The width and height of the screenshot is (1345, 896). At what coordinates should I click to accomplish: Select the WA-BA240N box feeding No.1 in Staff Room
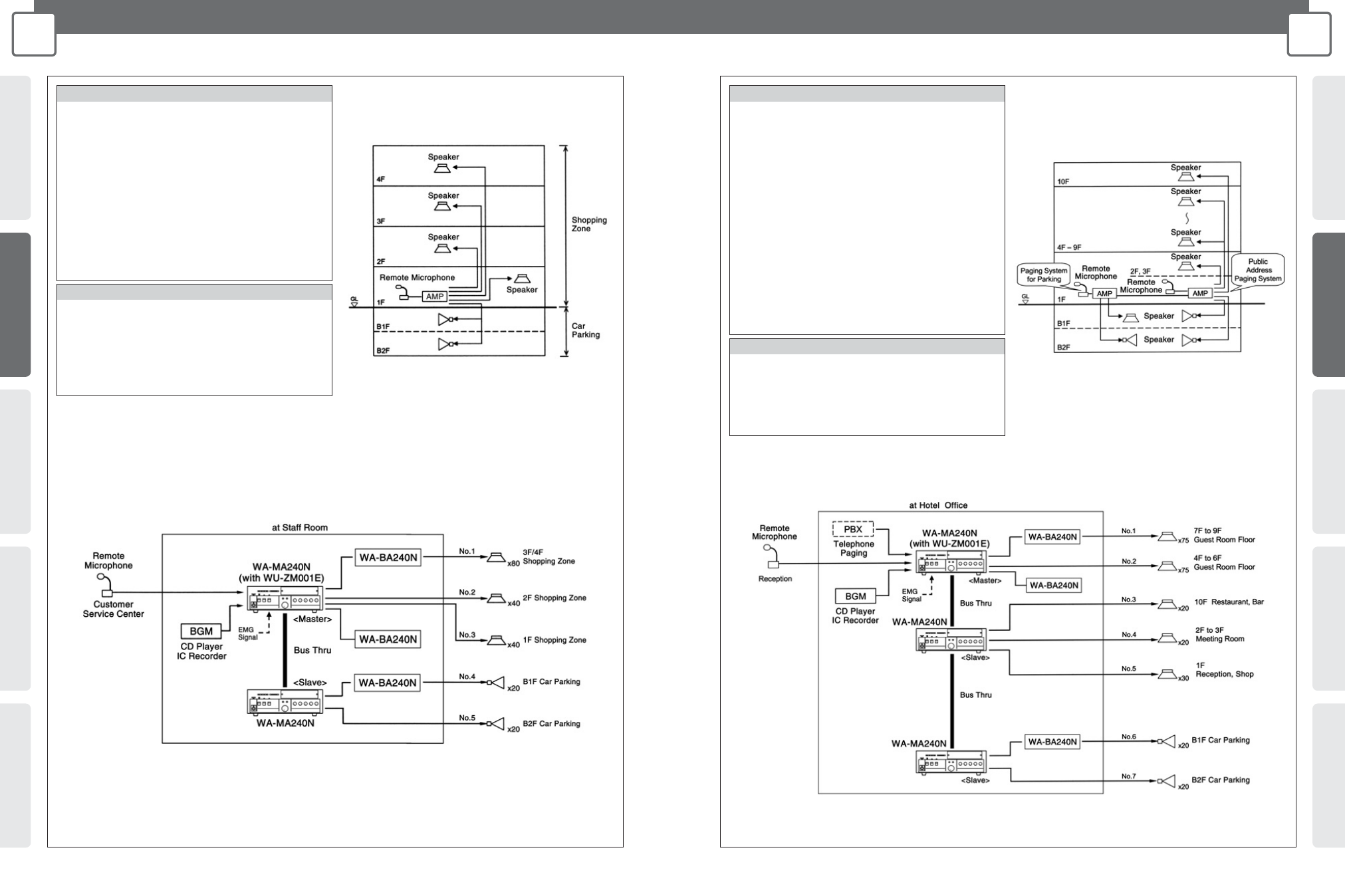click(x=388, y=558)
